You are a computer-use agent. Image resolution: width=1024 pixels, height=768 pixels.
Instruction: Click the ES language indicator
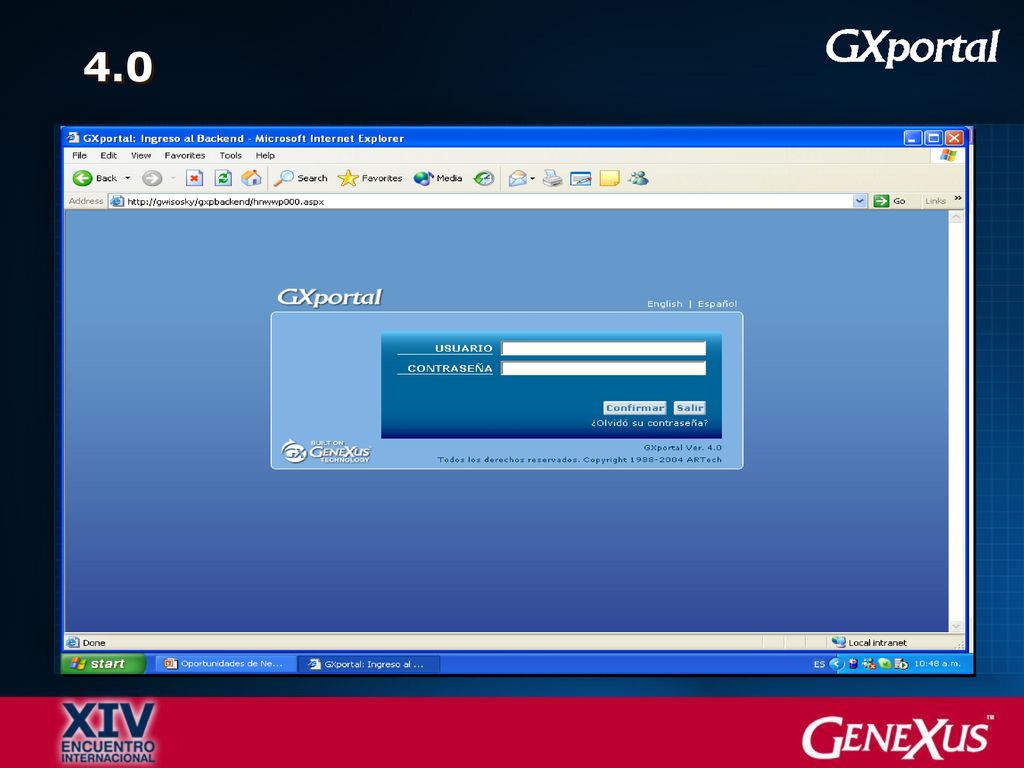pyautogui.click(x=819, y=664)
